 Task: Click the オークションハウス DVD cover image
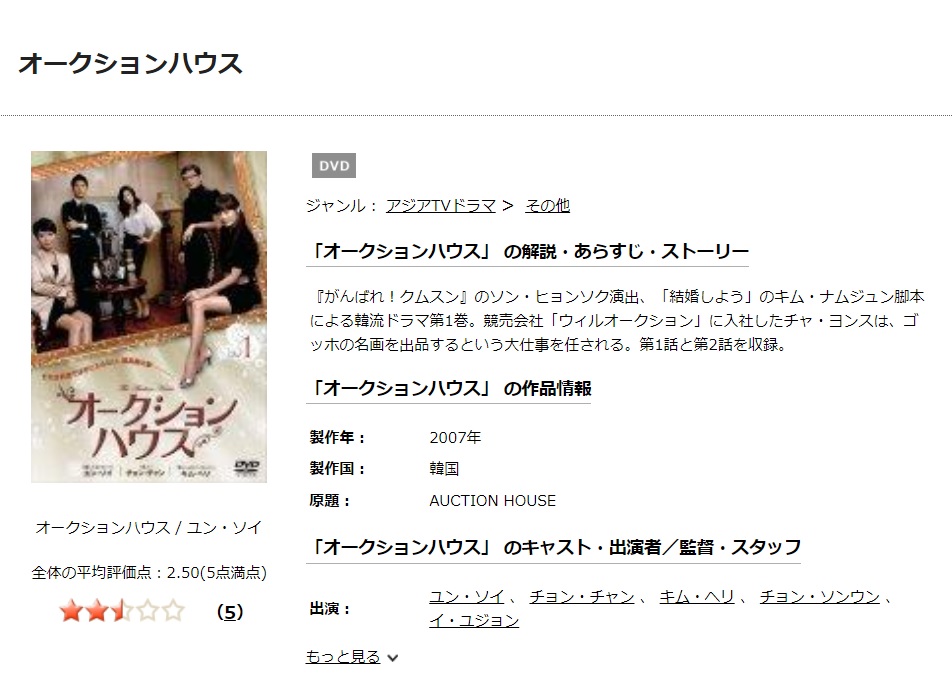149,316
